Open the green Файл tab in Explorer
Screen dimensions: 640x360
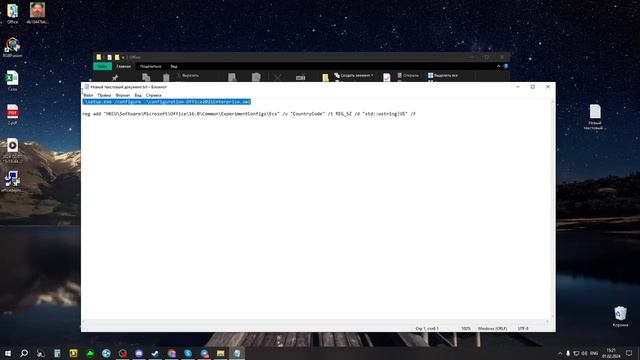[102, 66]
